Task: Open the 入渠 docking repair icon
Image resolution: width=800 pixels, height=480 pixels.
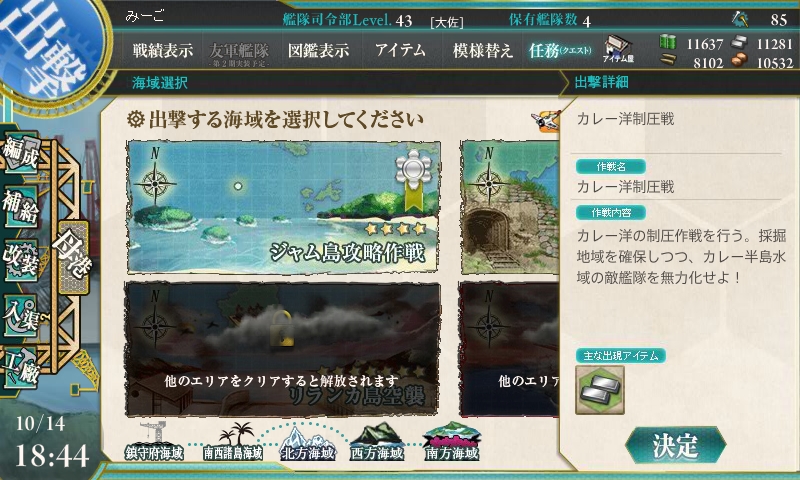Action: (20, 314)
